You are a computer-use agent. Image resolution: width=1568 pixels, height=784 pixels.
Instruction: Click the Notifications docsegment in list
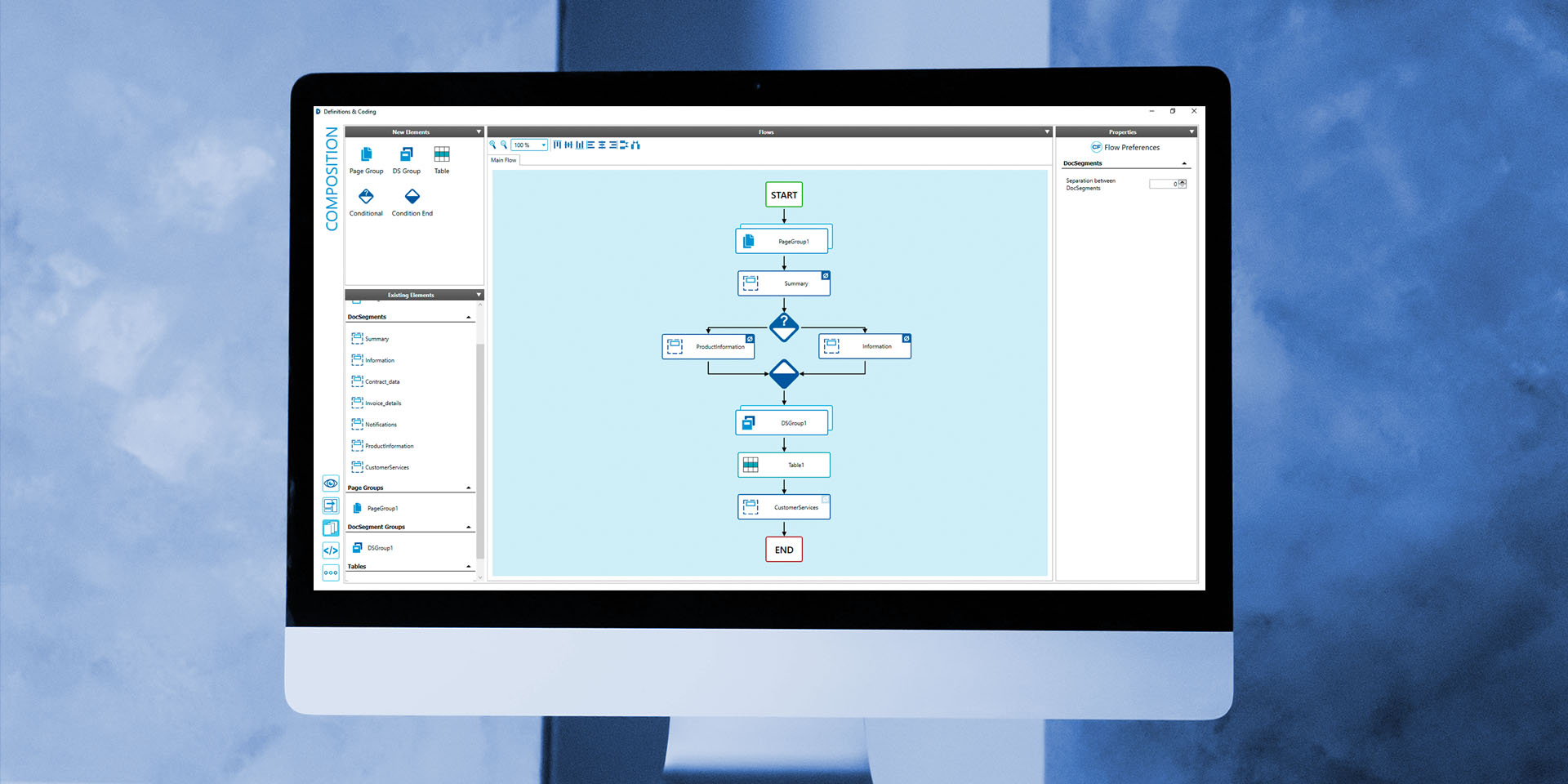click(x=373, y=424)
